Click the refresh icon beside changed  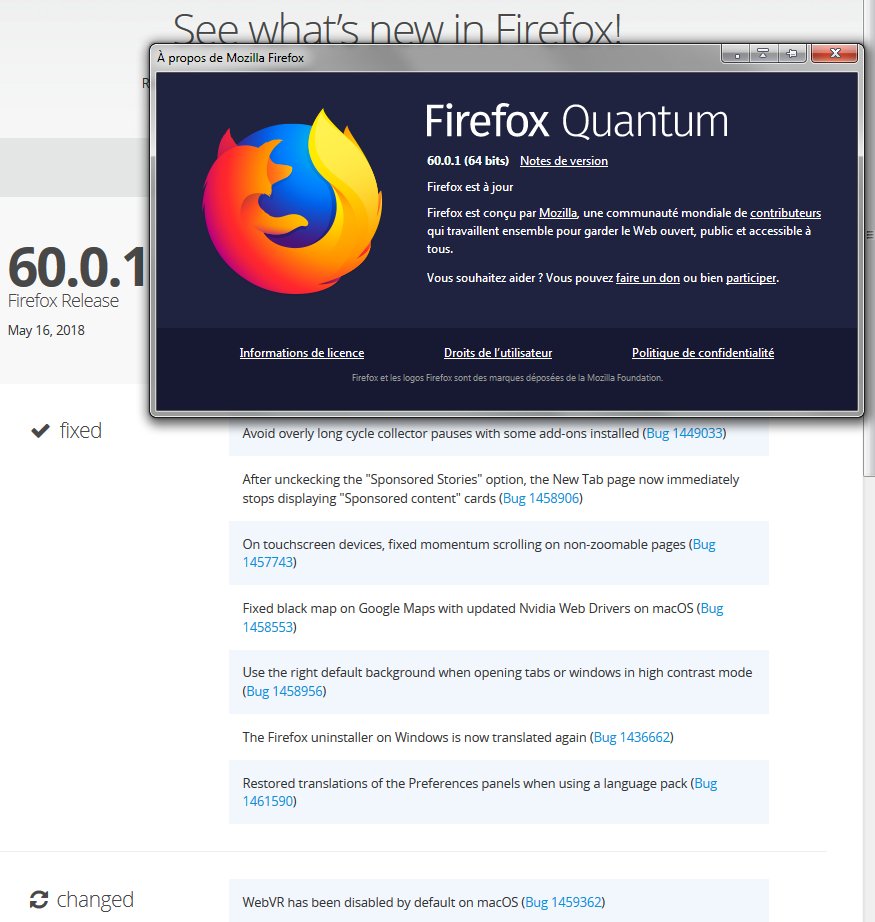click(39, 900)
